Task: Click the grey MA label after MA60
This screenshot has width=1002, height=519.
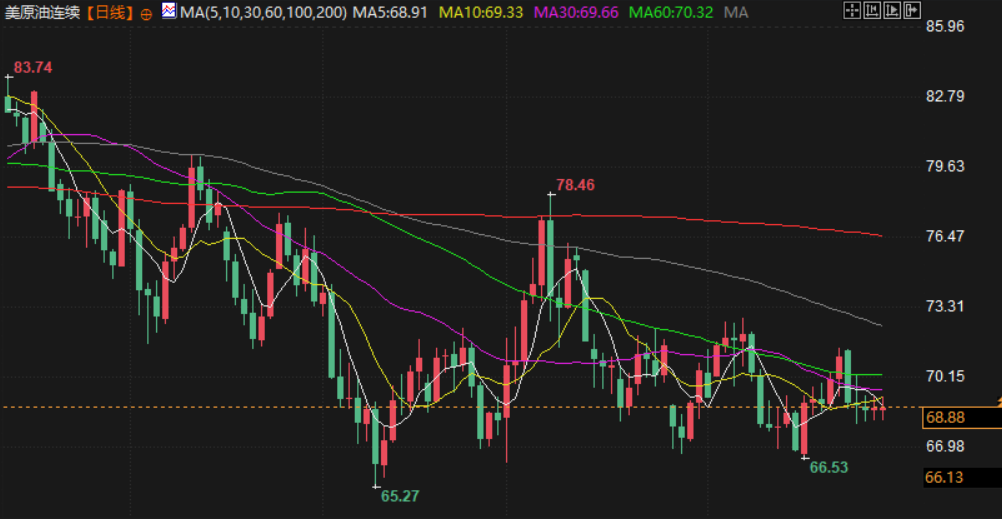Action: pyautogui.click(x=736, y=12)
